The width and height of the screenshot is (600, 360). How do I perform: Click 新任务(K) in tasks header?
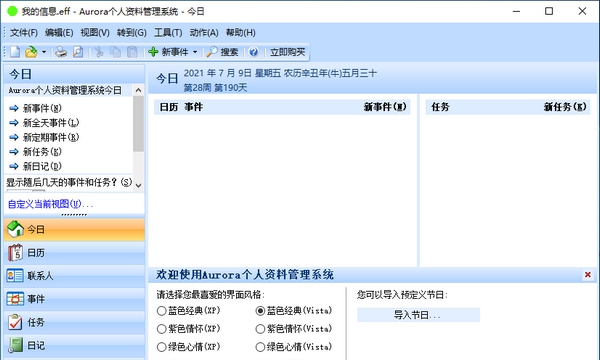(565, 107)
